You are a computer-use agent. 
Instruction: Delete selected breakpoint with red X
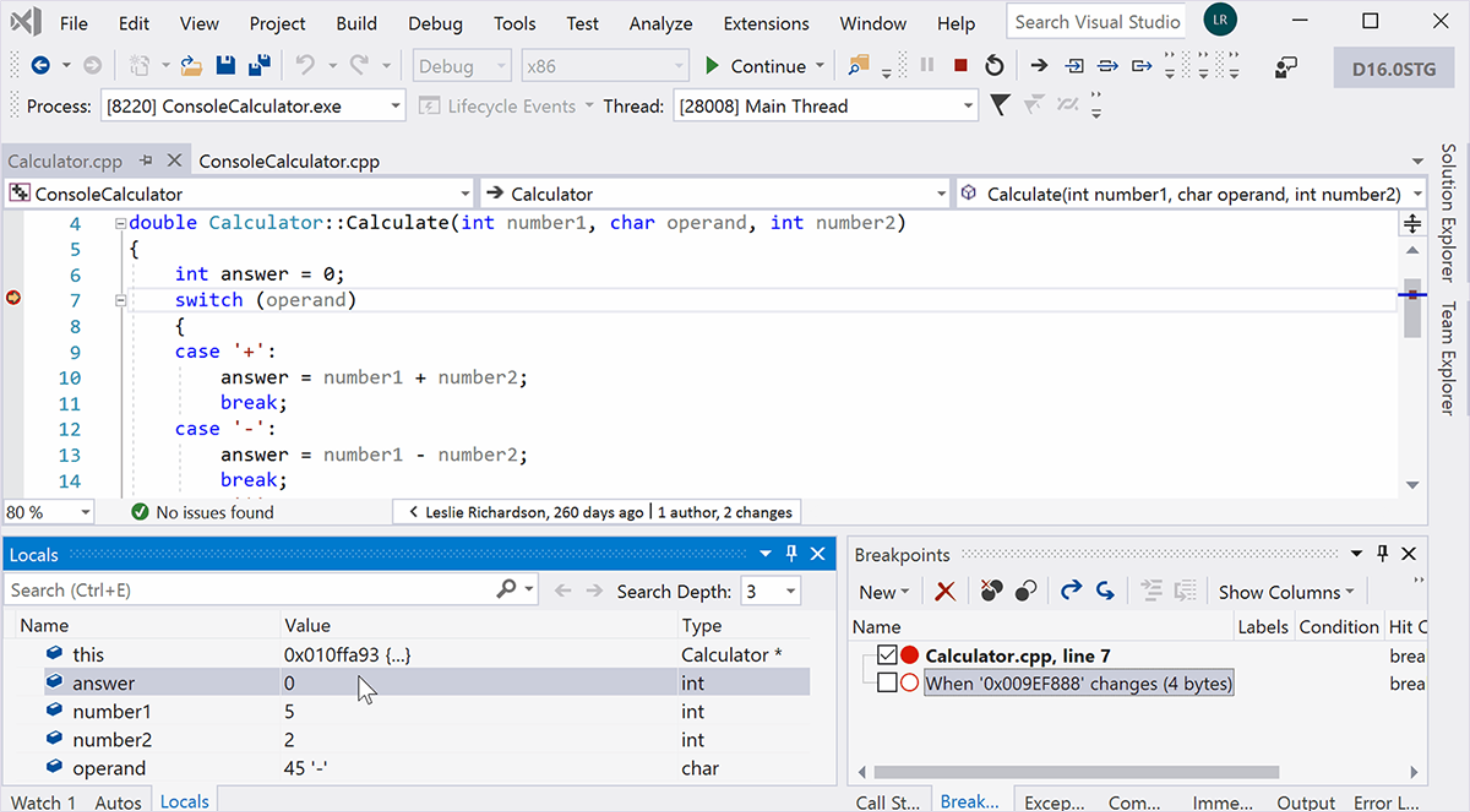pyautogui.click(x=945, y=591)
